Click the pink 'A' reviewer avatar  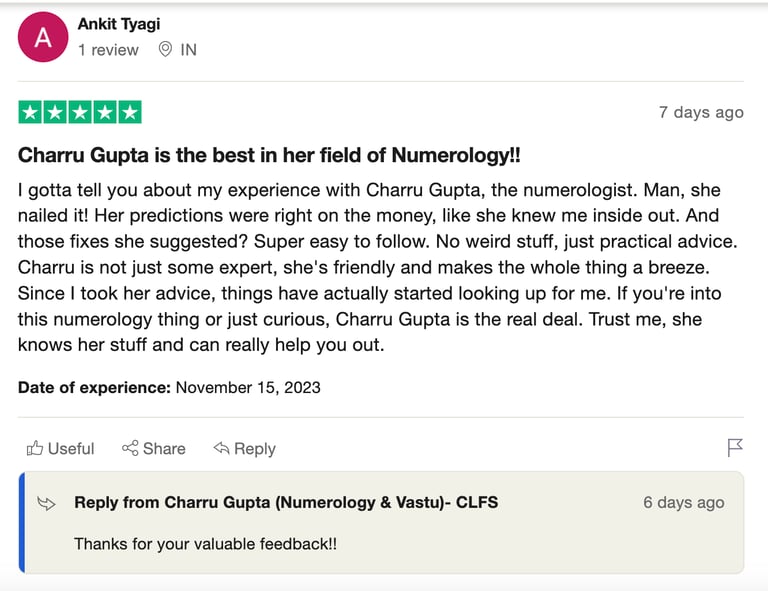pos(43,38)
